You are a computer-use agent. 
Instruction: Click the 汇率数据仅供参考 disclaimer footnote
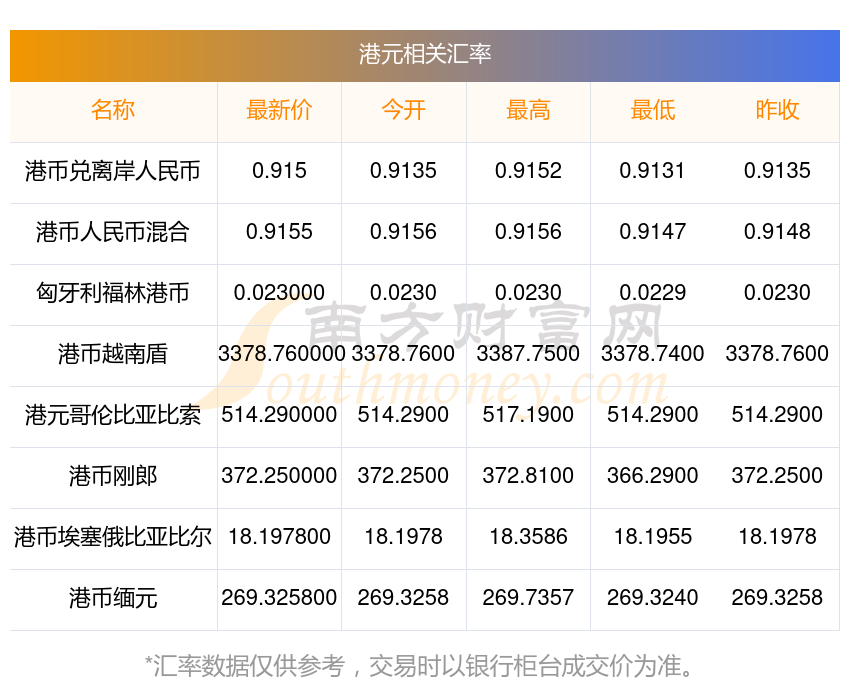[420, 665]
